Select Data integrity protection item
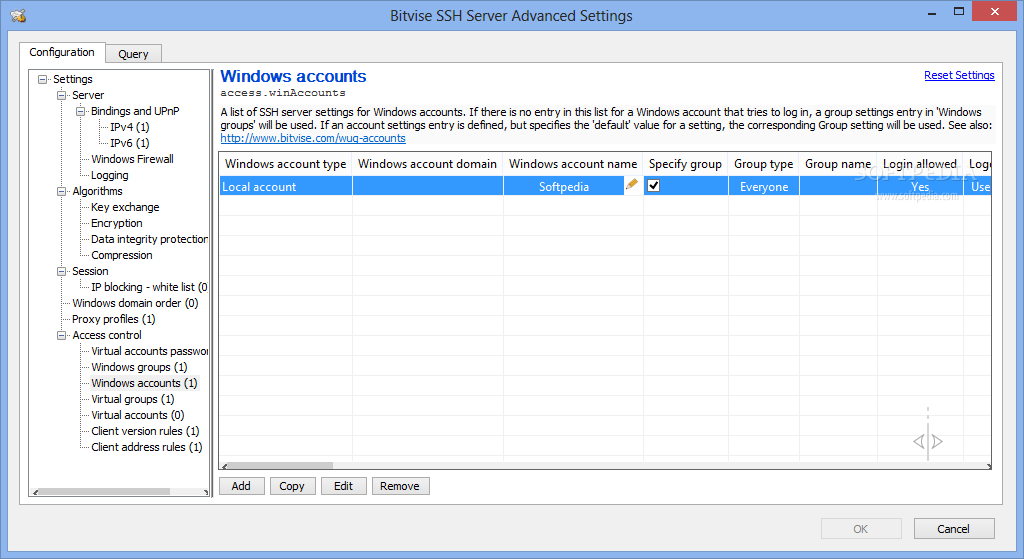1024x559 pixels. 150,239
